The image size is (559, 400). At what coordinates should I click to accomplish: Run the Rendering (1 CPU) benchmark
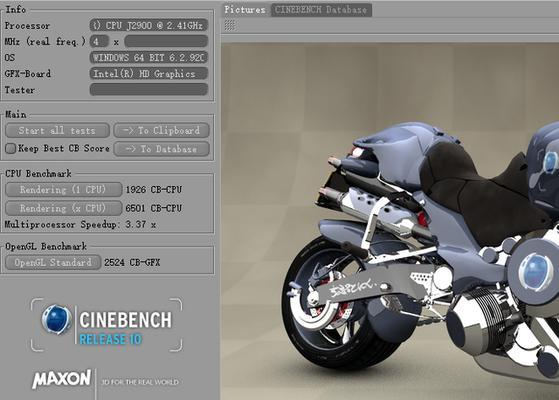coord(63,190)
